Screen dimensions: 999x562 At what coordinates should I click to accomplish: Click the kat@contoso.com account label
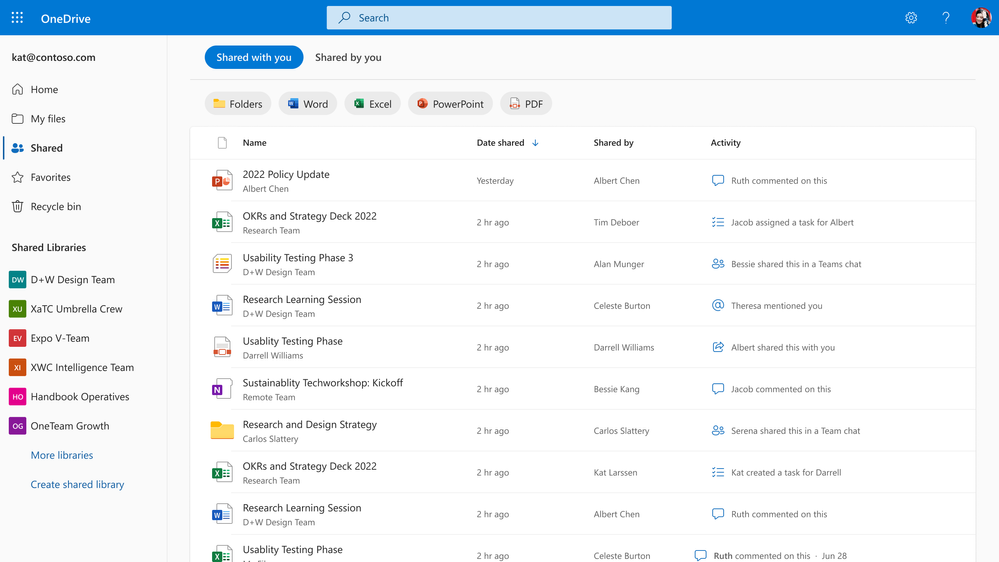54,57
